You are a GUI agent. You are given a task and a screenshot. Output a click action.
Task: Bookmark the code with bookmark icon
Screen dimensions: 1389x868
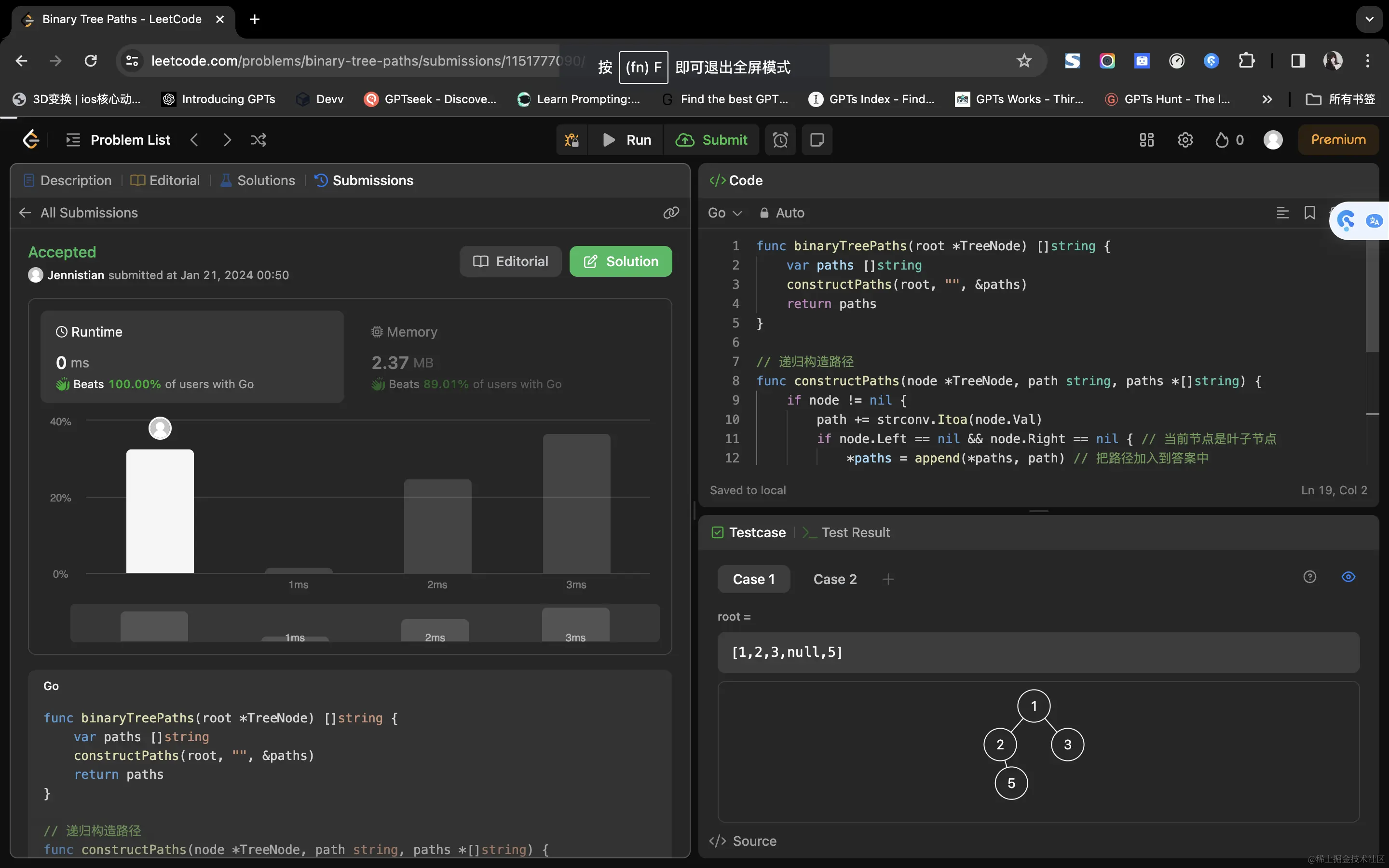[x=1309, y=213]
